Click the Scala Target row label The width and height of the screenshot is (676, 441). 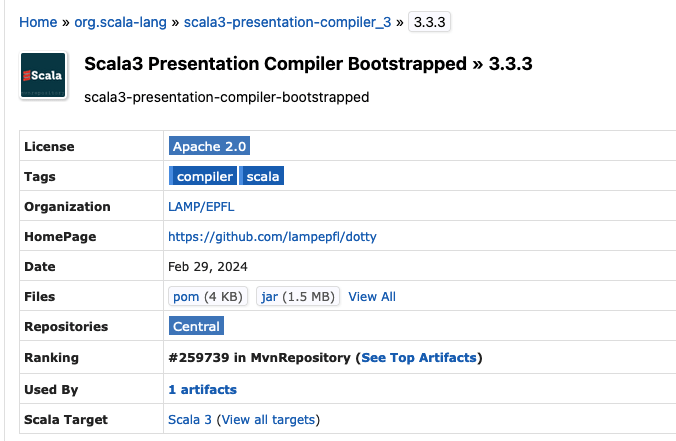(66, 420)
